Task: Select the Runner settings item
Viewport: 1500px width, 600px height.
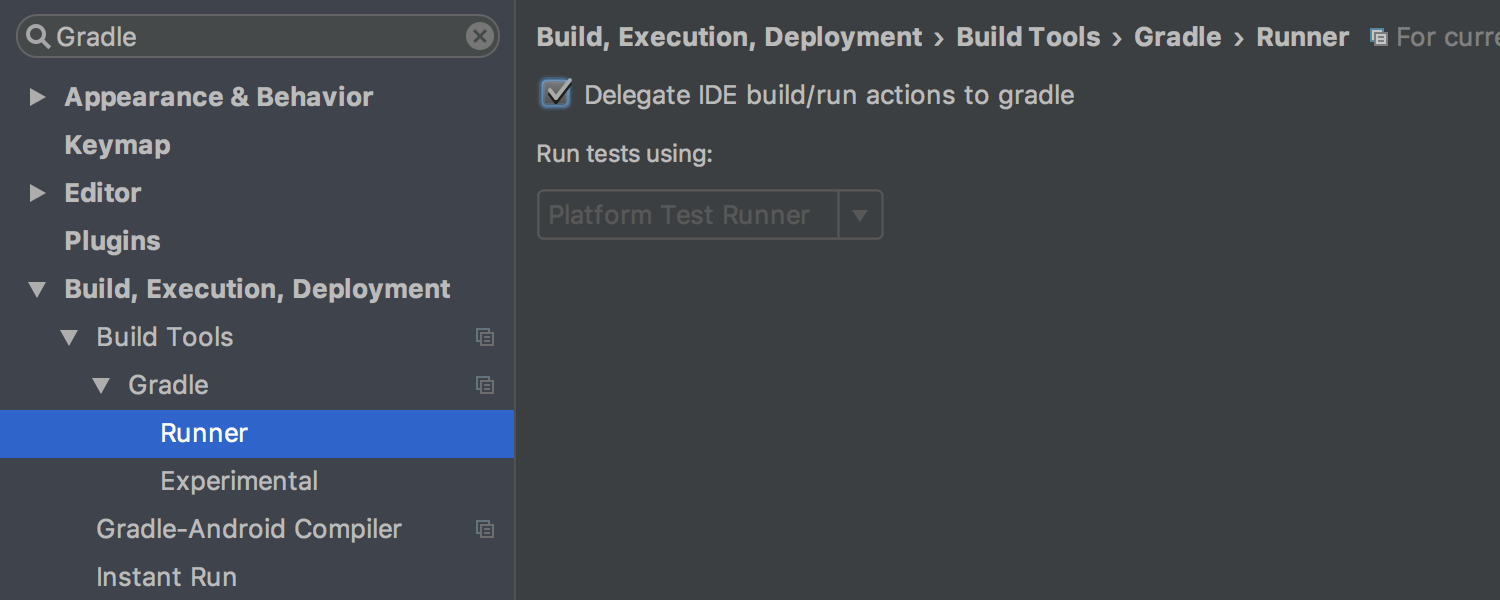Action: [204, 433]
